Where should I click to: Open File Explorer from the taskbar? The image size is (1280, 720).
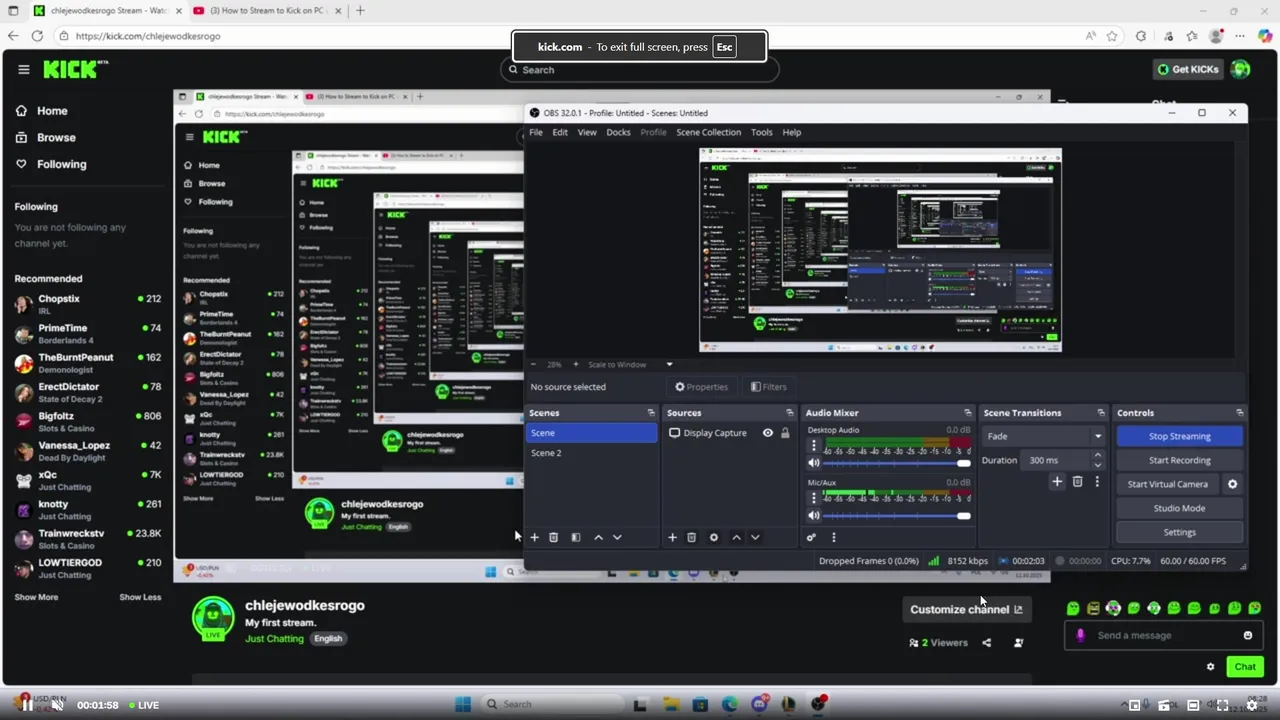670,704
